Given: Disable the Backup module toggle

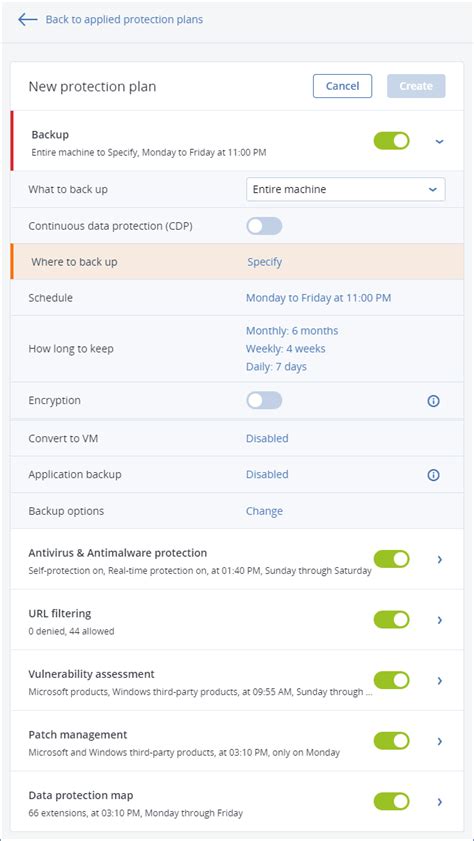Looking at the screenshot, I should (x=391, y=141).
